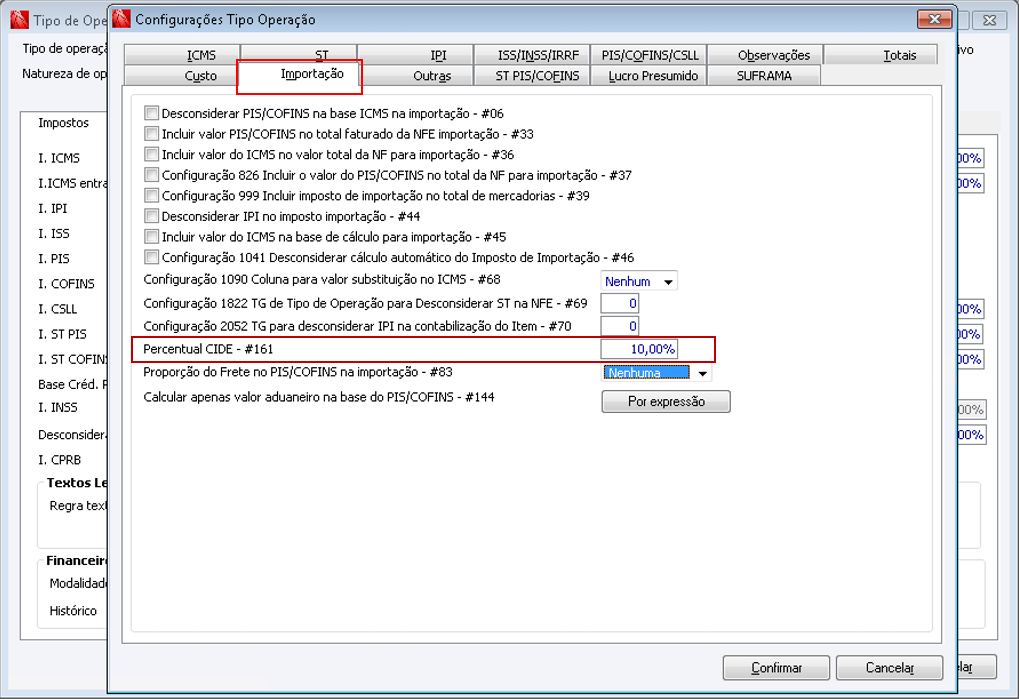Click I. COFINS label in background window
The height and width of the screenshot is (699, 1019).
tap(66, 284)
